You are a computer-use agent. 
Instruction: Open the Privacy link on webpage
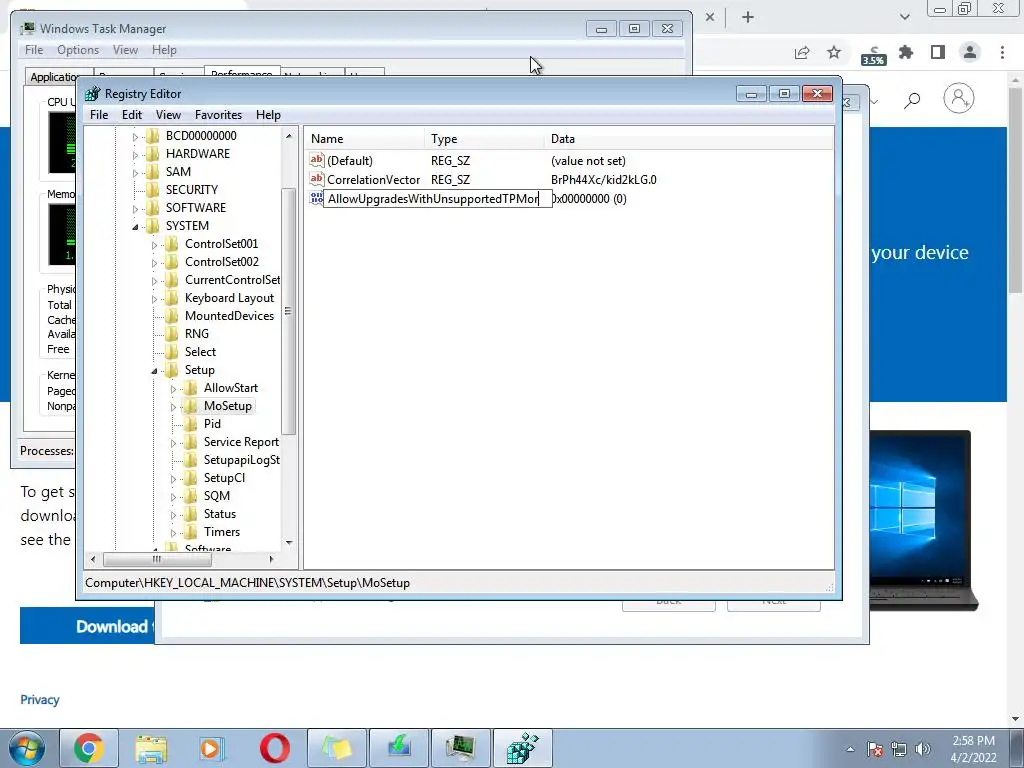click(x=40, y=699)
